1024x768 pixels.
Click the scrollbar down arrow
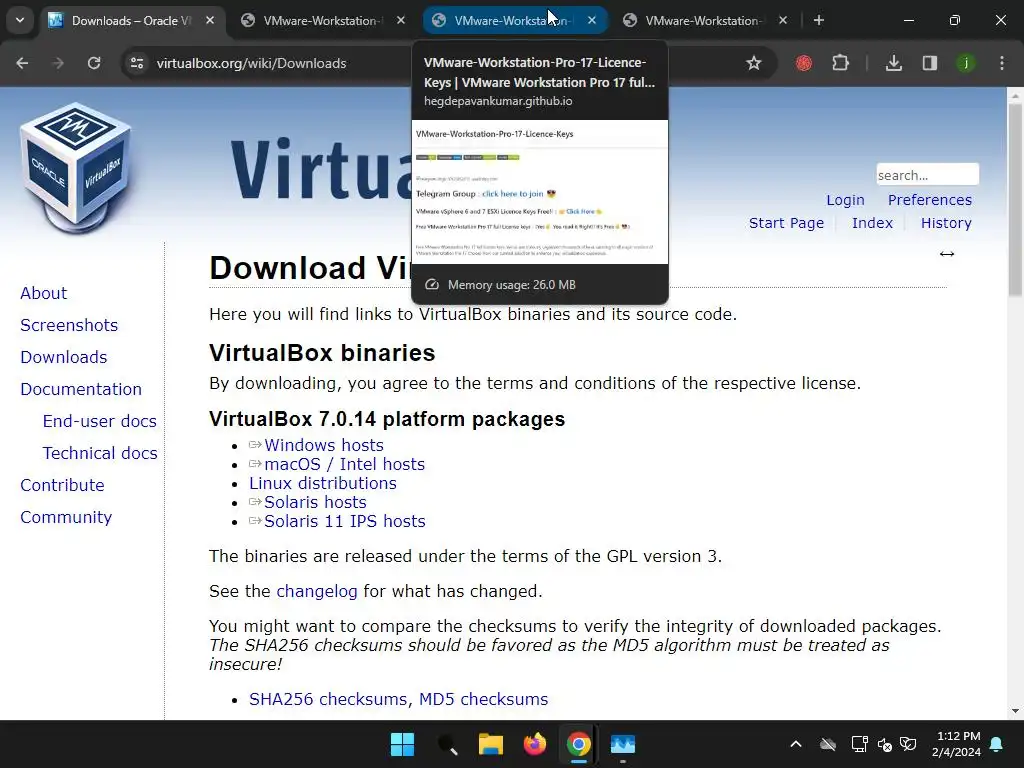[x=1016, y=711]
